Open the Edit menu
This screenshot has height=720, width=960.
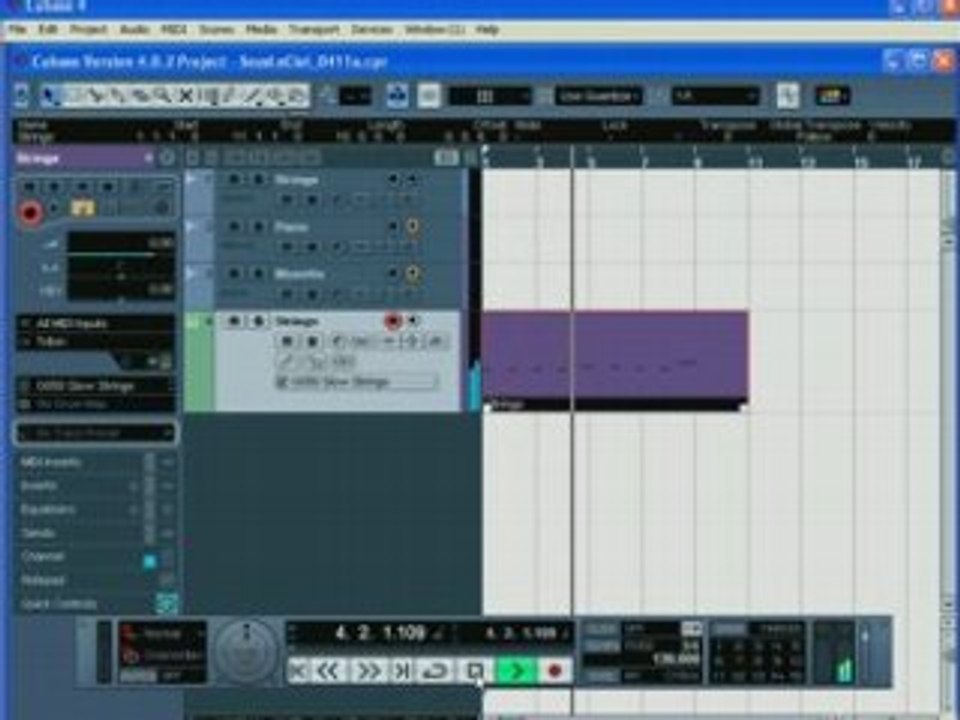point(47,29)
